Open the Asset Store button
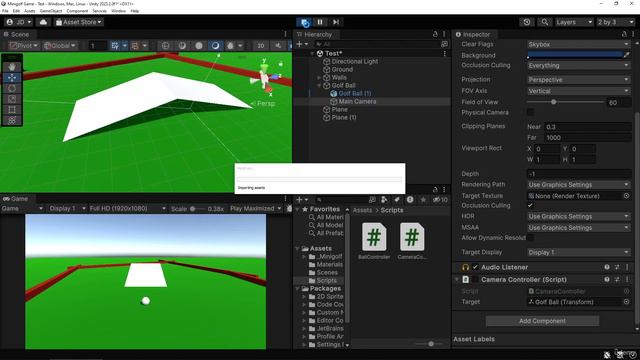This screenshot has height=360, width=640. [78, 22]
